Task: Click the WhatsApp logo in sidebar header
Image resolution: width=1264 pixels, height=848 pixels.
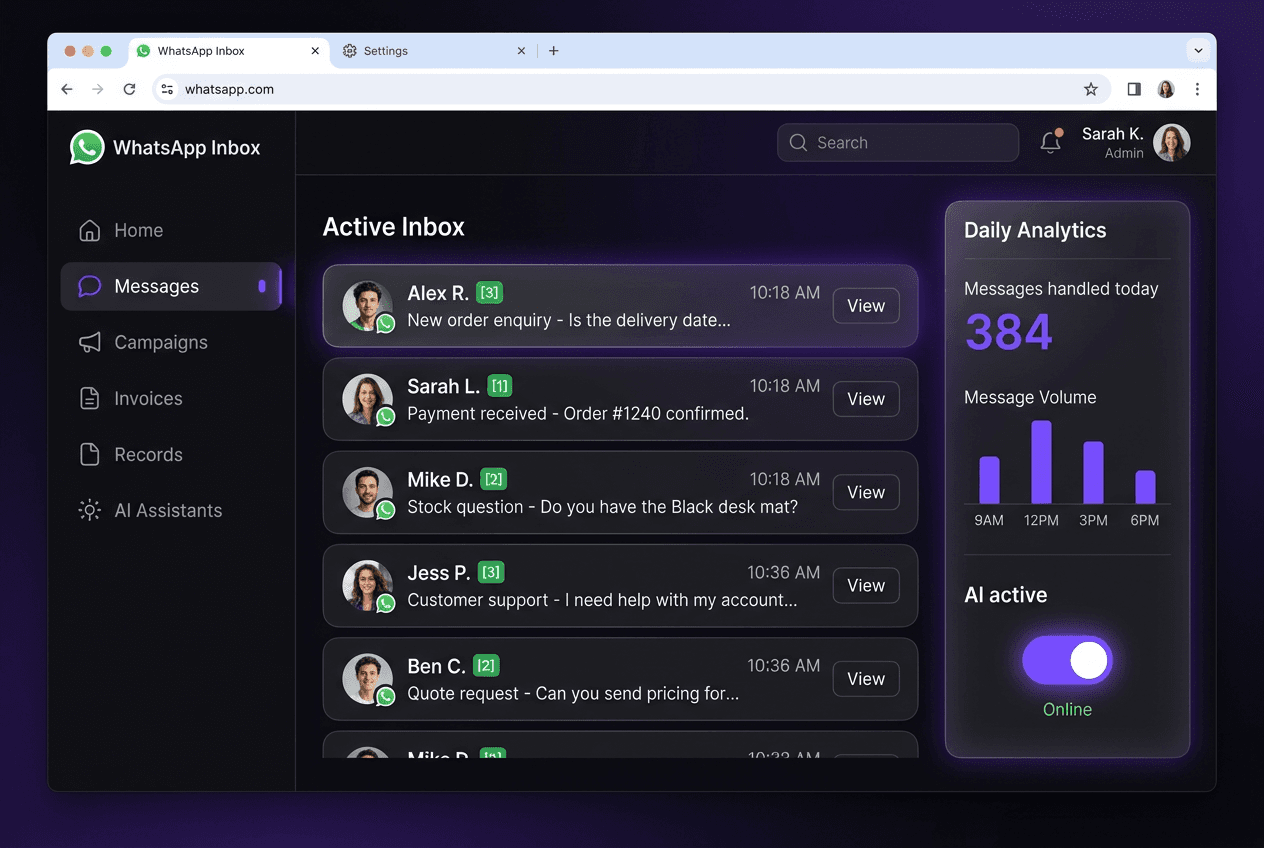Action: tap(87, 147)
